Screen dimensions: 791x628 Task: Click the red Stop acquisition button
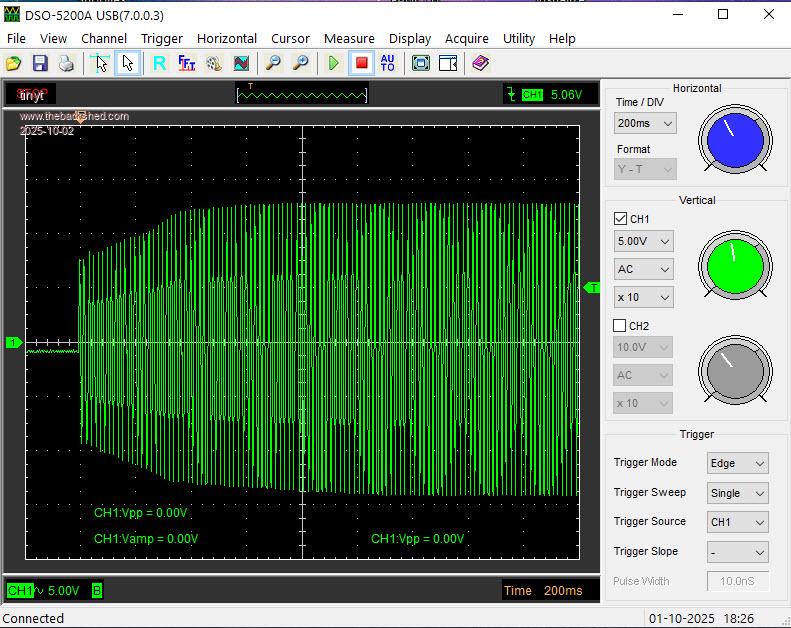pos(361,63)
